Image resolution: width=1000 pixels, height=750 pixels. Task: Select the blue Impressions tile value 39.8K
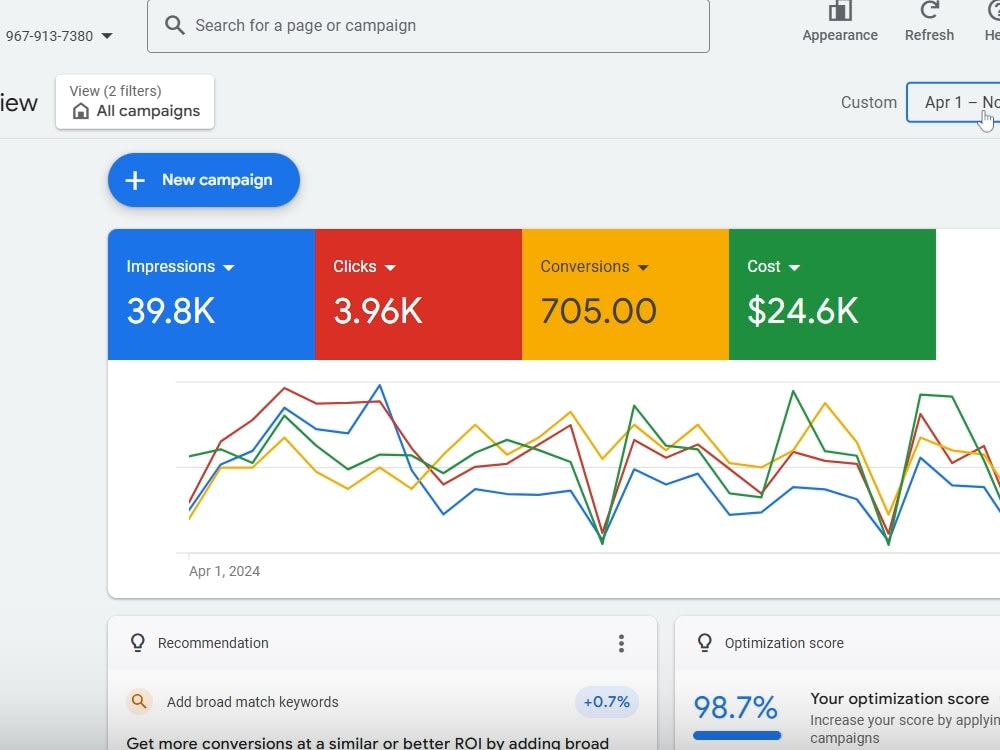(171, 311)
